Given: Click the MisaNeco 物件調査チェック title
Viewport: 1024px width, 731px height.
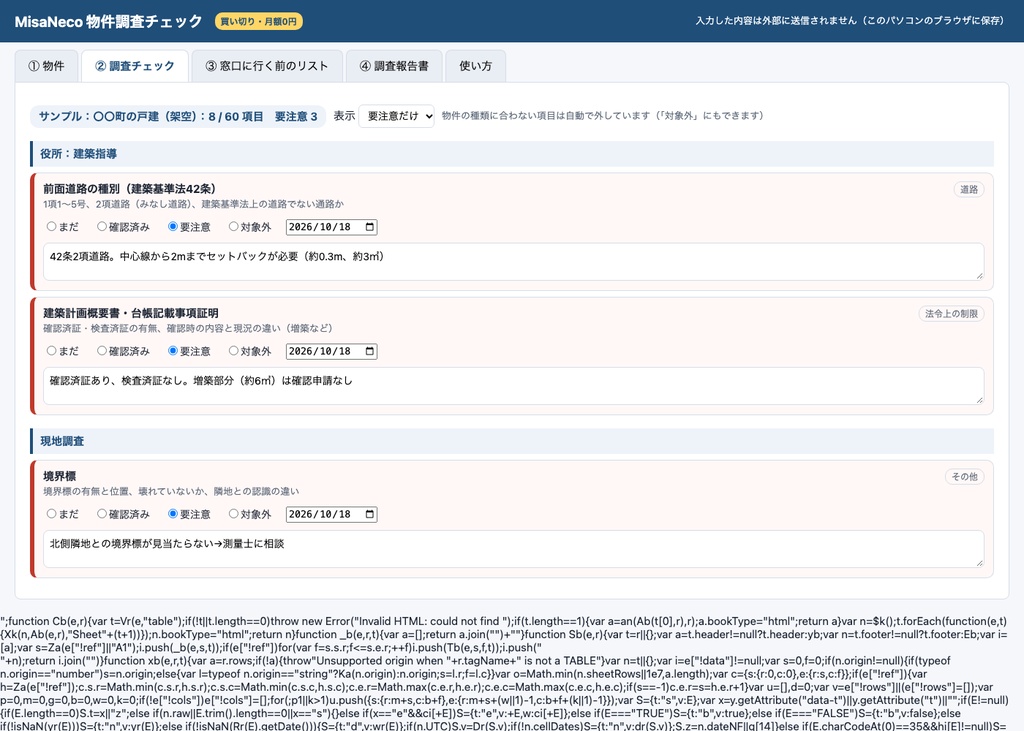Looking at the screenshot, I should click(x=108, y=22).
